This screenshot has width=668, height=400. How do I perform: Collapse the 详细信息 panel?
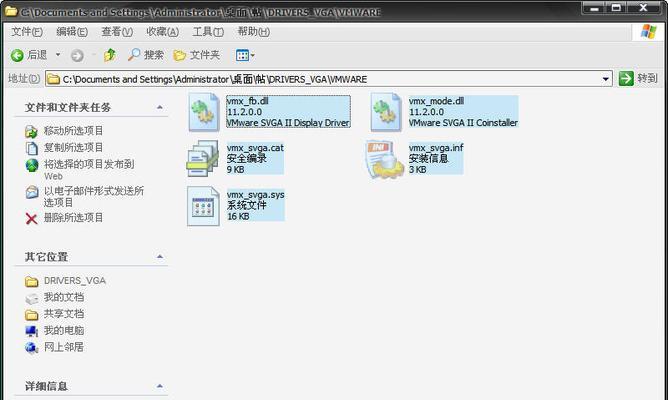coord(160,386)
